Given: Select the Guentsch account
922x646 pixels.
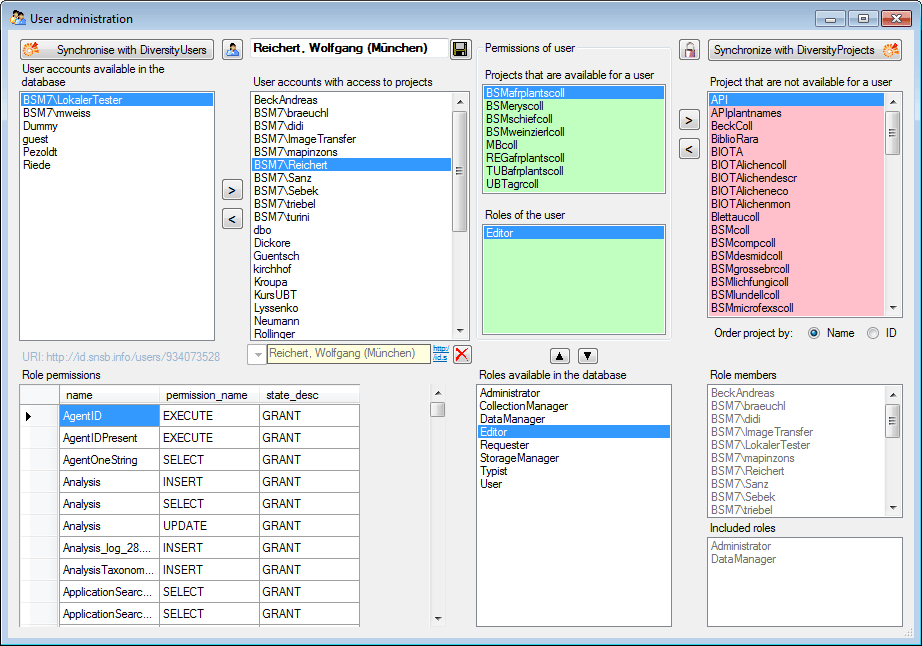Looking at the screenshot, I should tap(352, 256).
